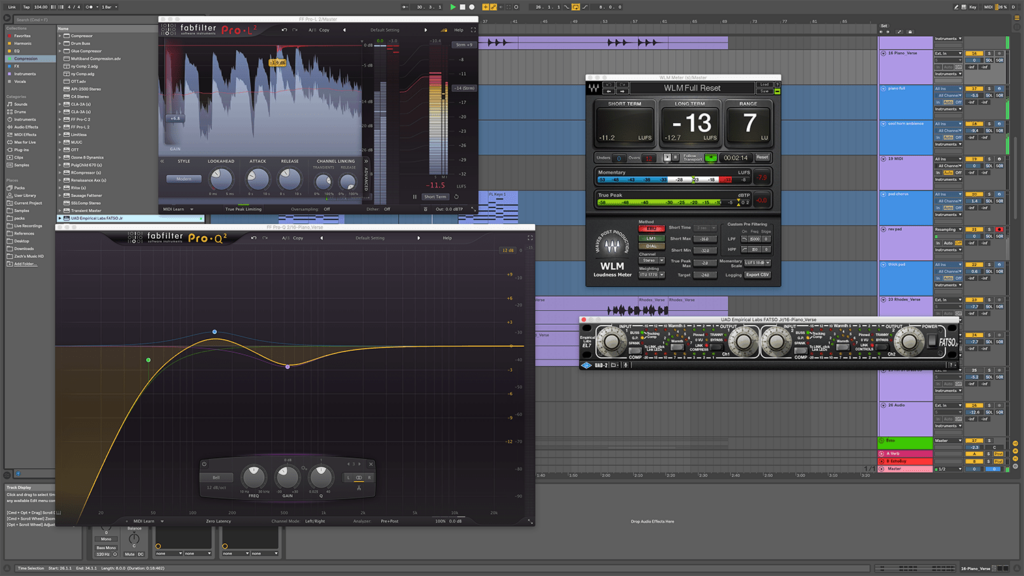Open the 1 Bar quantization dropdown
Screen dimensions: 1024x576
point(108,7)
